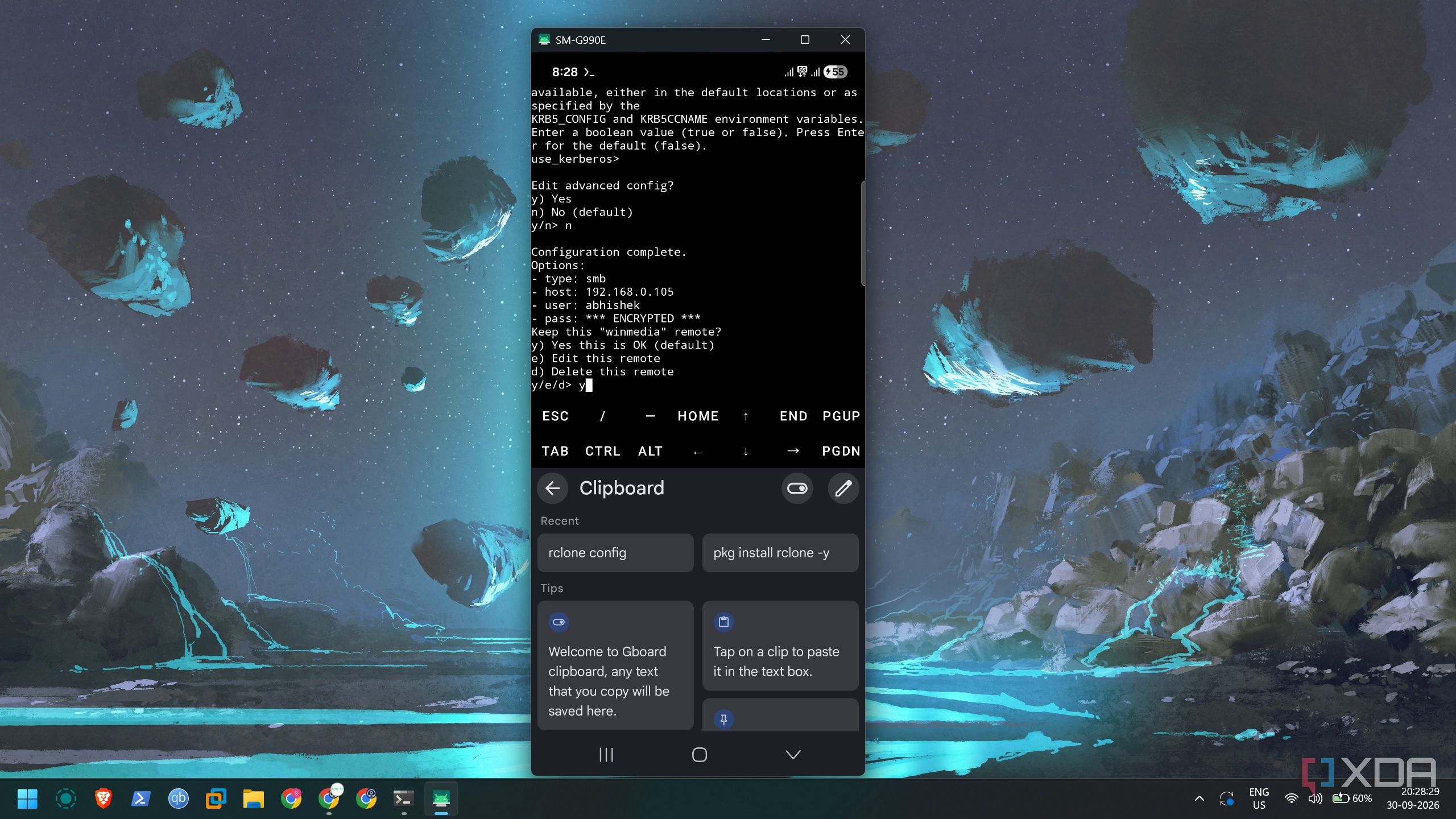The width and height of the screenshot is (1456, 819).
Task: Open clipboard edit mode with the pencil icon
Action: [x=843, y=488]
